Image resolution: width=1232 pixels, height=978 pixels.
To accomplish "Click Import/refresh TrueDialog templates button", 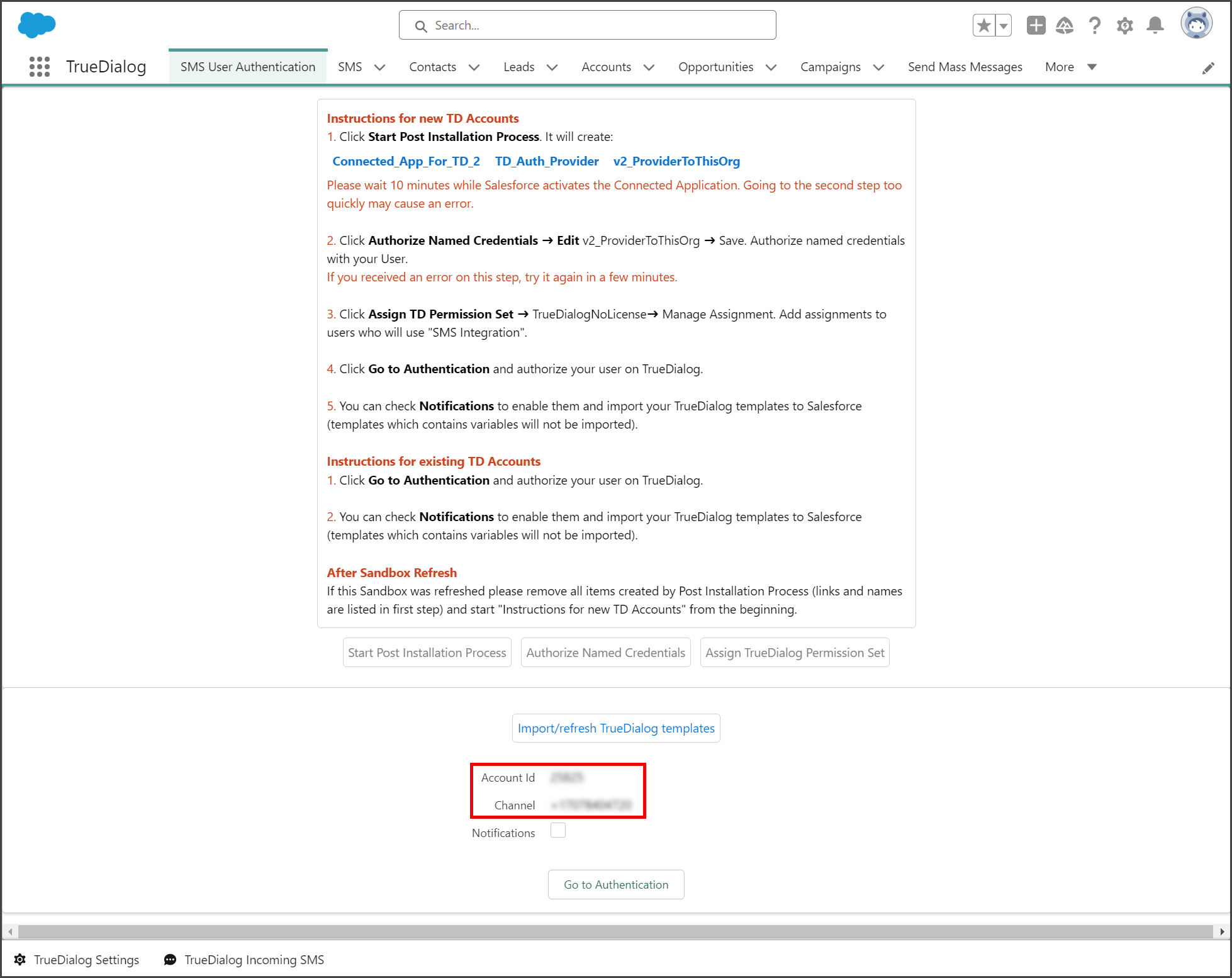I will click(x=616, y=728).
